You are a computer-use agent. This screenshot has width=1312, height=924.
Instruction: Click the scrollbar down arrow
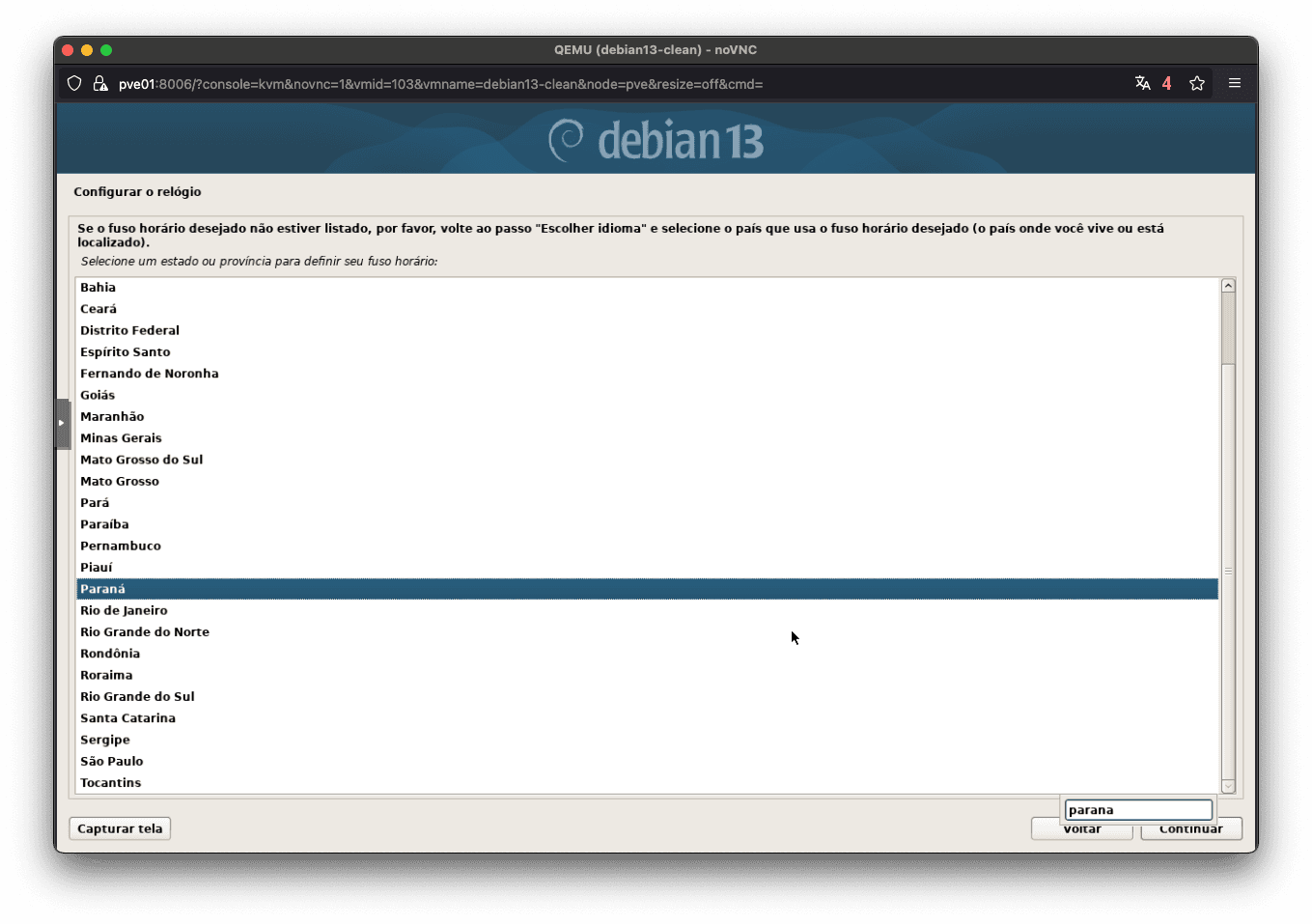(x=1228, y=786)
